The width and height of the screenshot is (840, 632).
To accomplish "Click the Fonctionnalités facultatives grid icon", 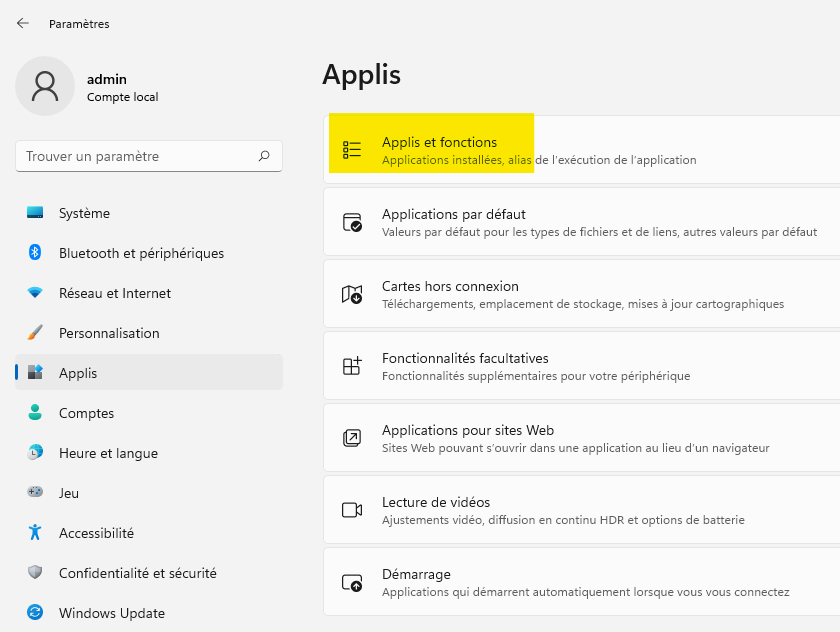I will pyautogui.click(x=352, y=366).
